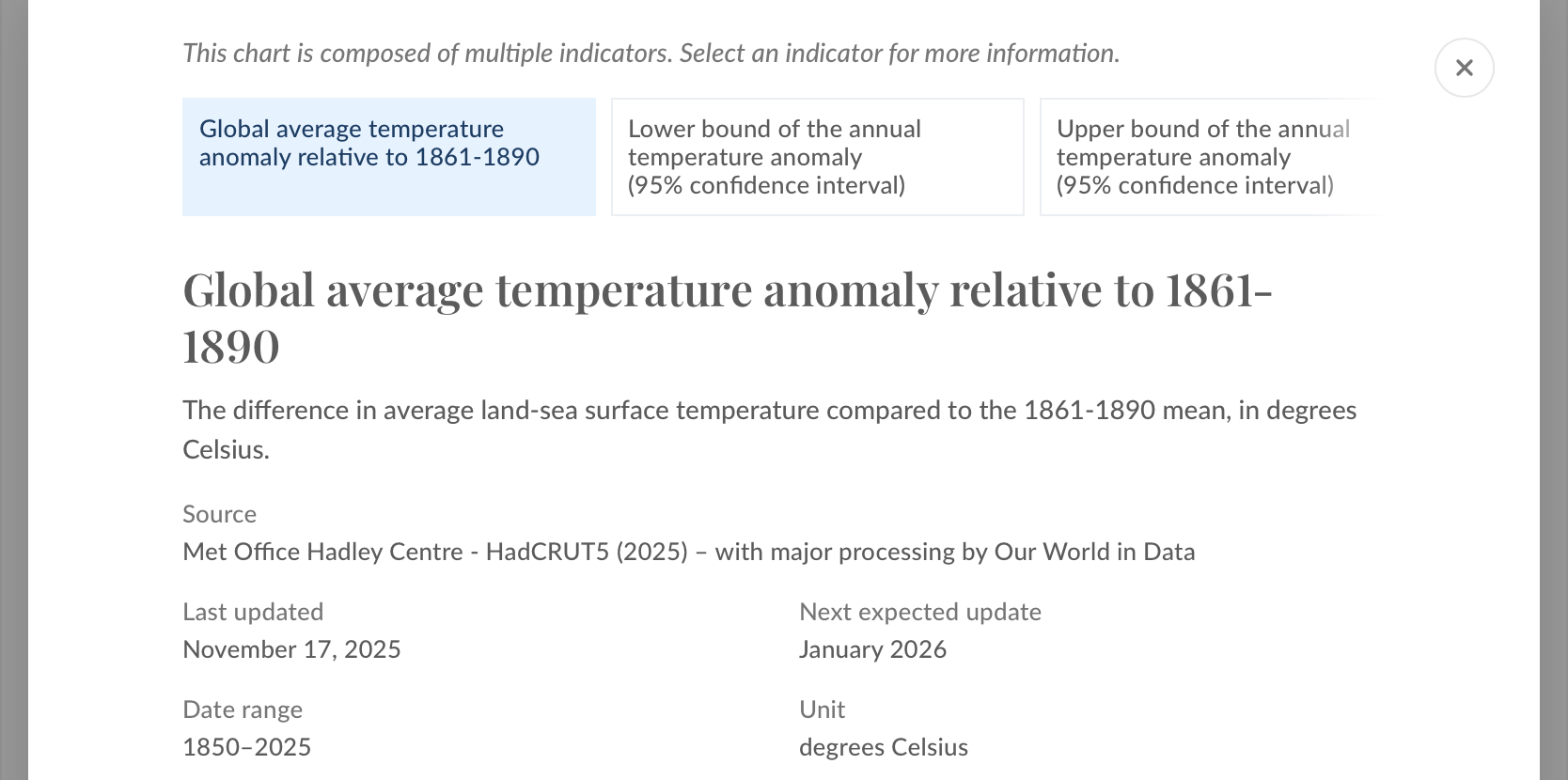The image size is (1568, 780).
Task: Open the Upper bound indicator tab
Action: [1206, 157]
